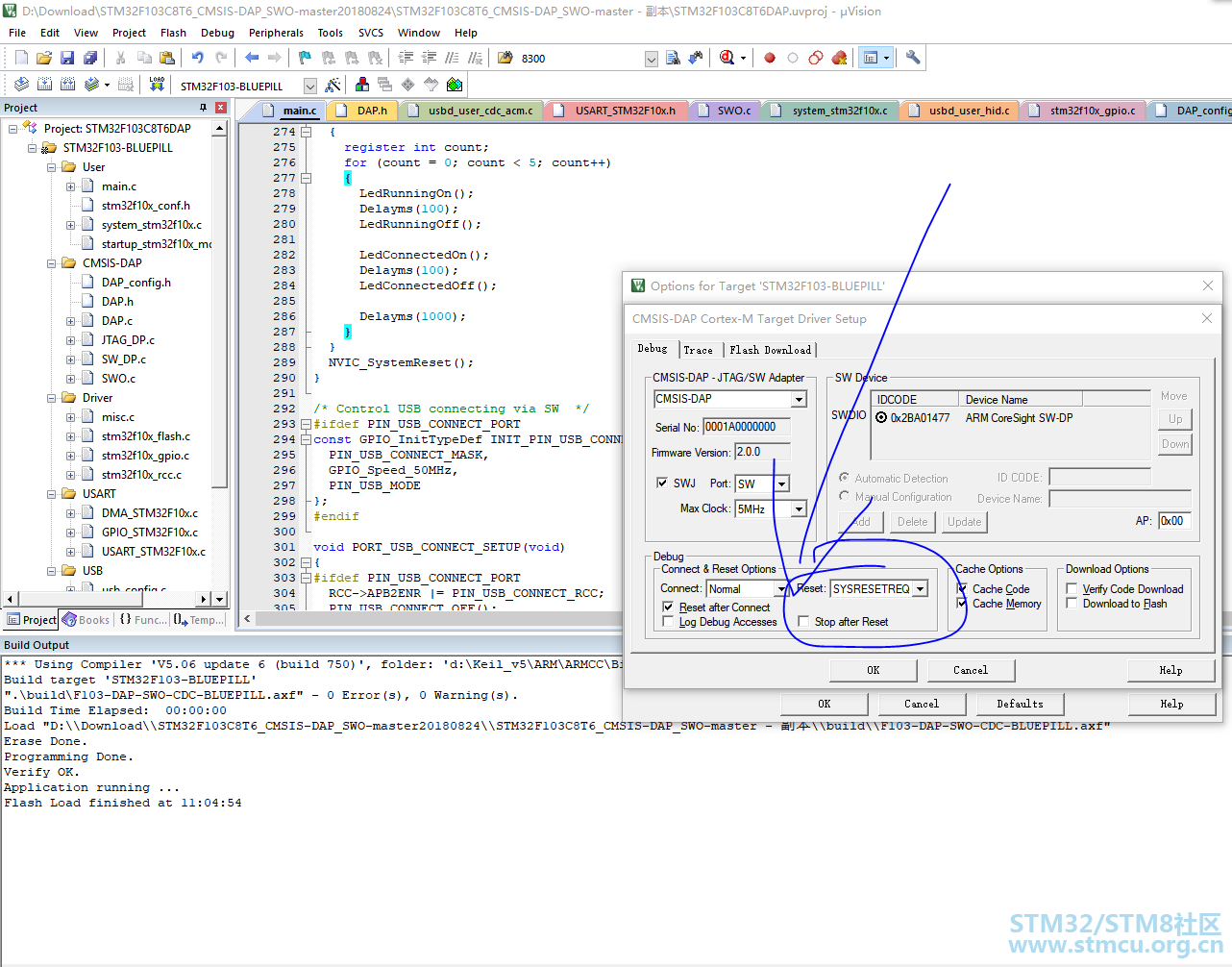This screenshot has width=1232, height=967.
Task: Switch to the Flash Download tab
Action: pyautogui.click(x=770, y=350)
